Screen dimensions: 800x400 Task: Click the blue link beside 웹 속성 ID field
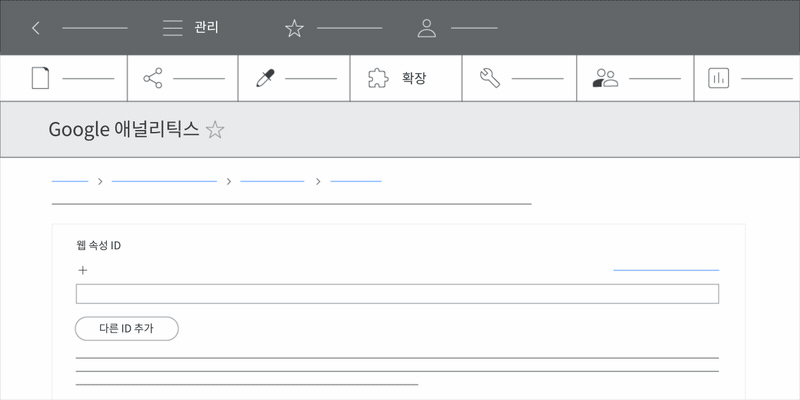[x=666, y=270]
